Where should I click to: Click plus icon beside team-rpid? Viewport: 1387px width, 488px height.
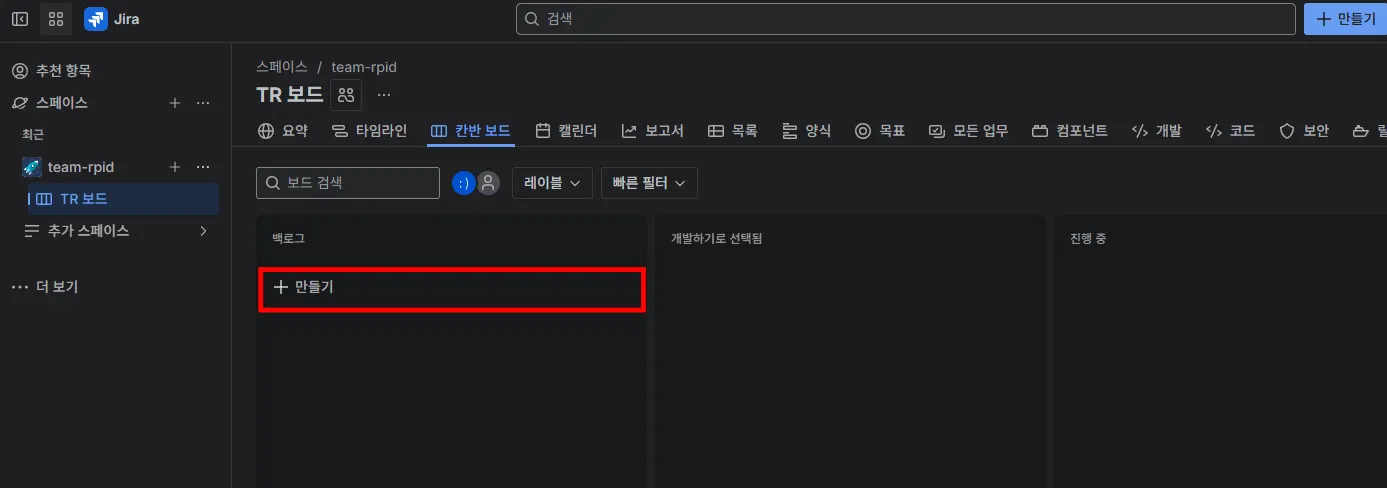[x=175, y=167]
